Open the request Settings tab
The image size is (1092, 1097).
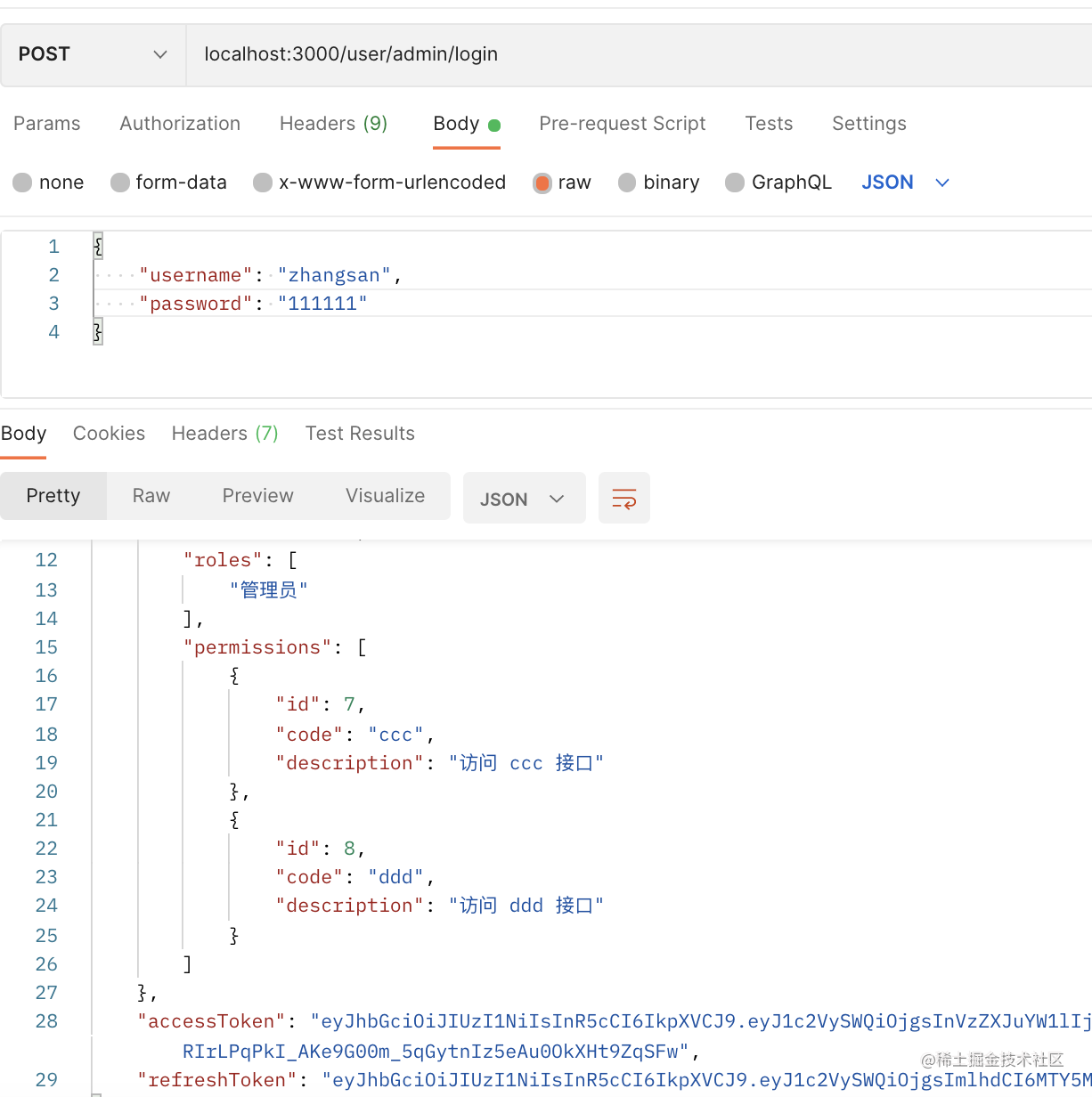[x=868, y=124]
